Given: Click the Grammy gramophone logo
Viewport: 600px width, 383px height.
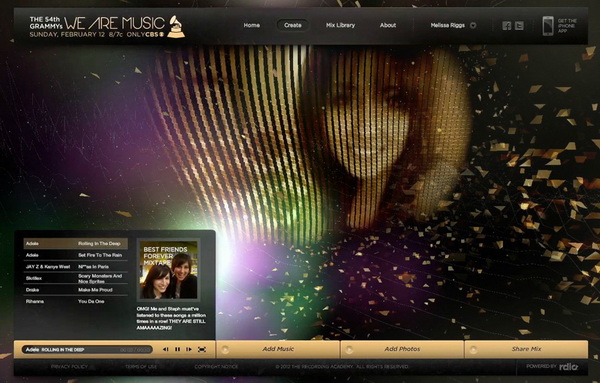Looking at the screenshot, I should (x=176, y=26).
